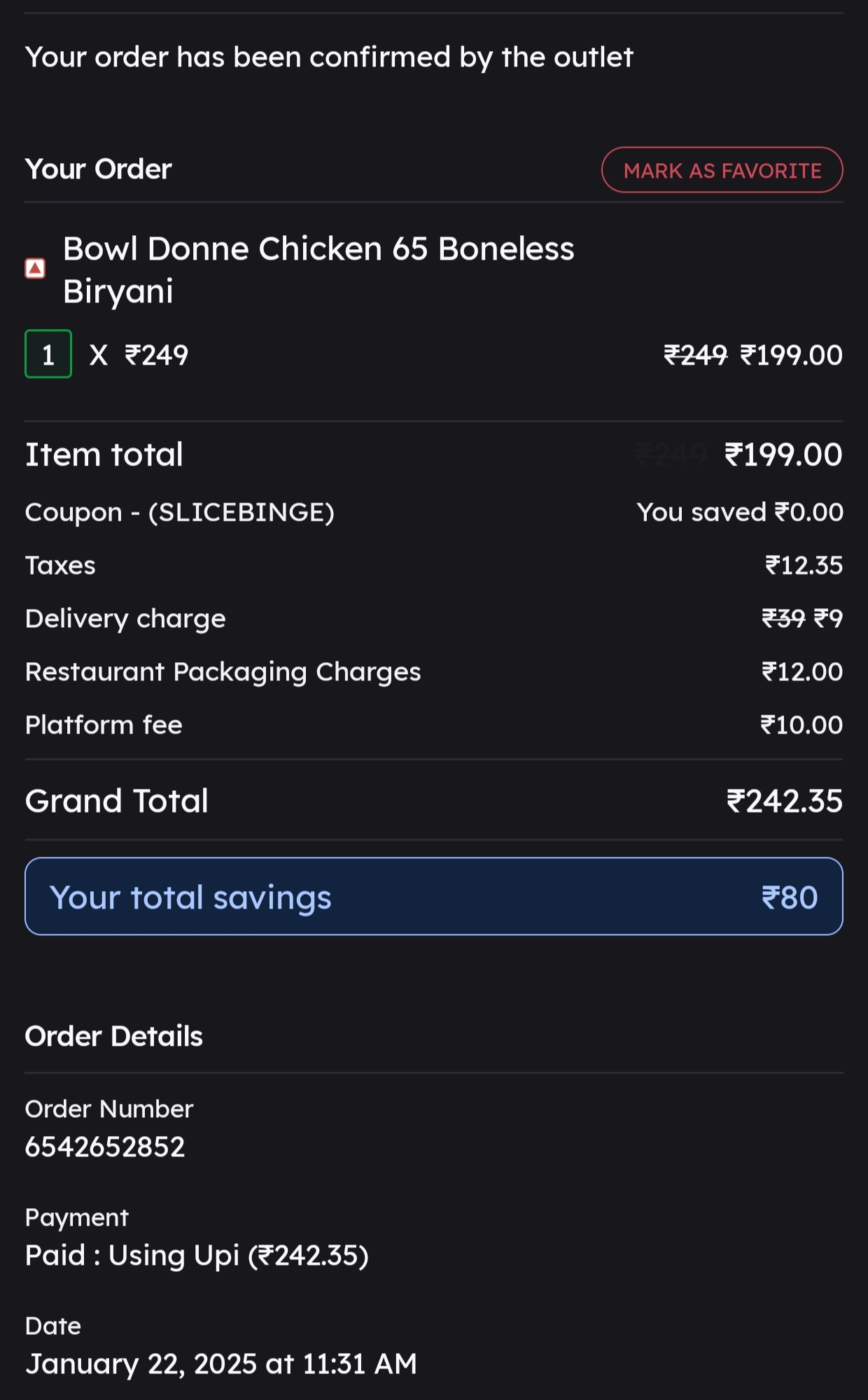Screen dimensions: 868x1400
Task: Click the Your Order heading
Action: (99, 169)
